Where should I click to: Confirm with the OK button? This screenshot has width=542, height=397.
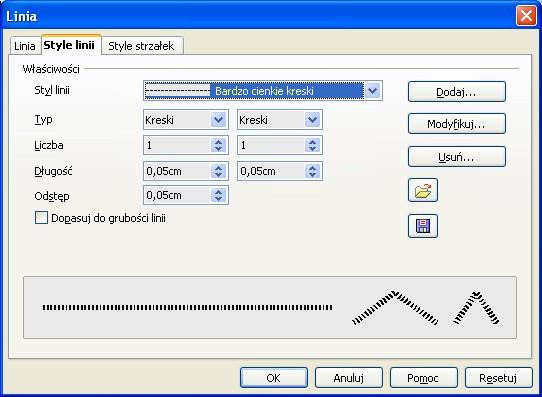(x=274, y=378)
